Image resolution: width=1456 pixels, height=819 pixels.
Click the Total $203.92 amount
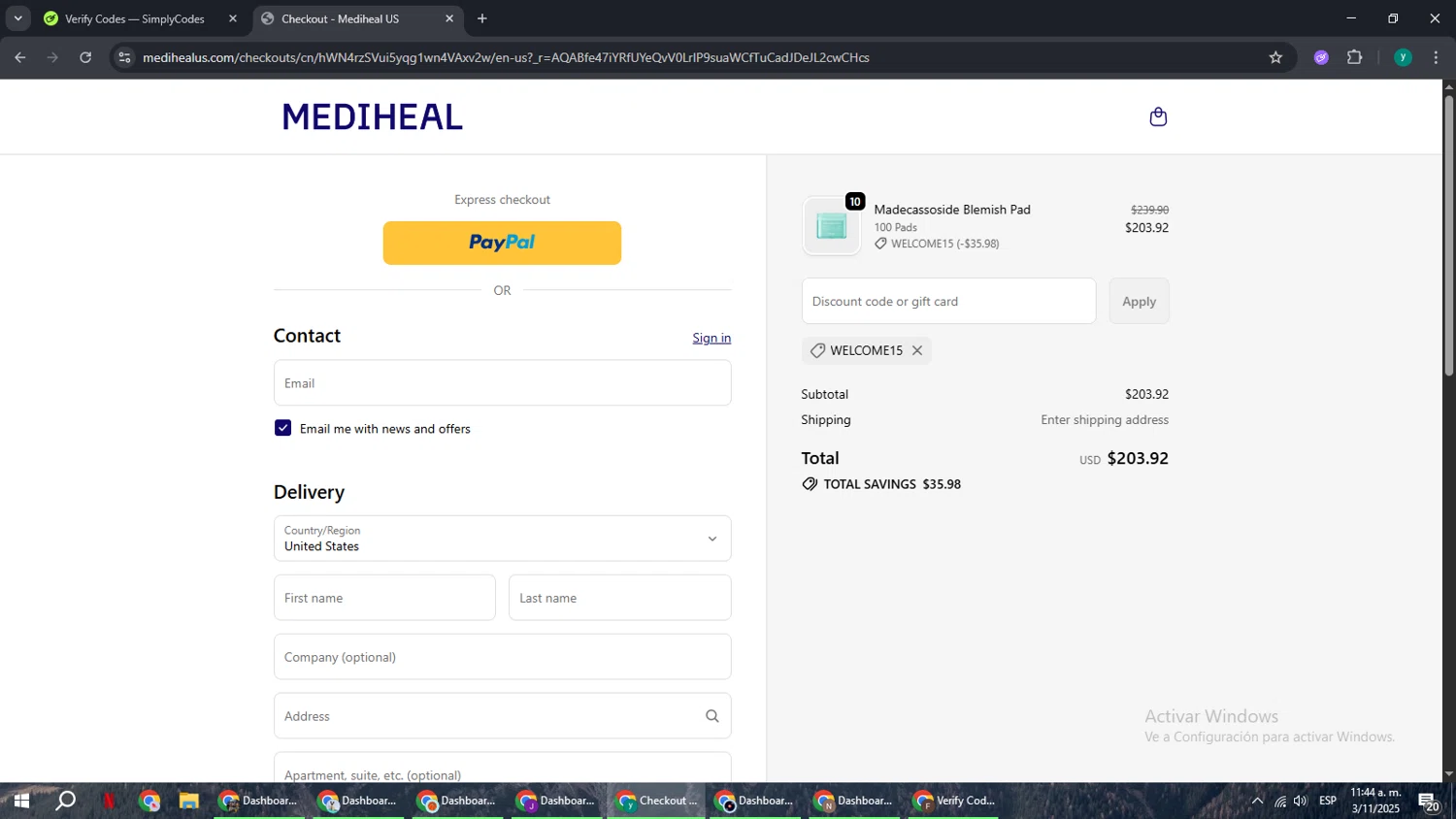[x=1138, y=458]
